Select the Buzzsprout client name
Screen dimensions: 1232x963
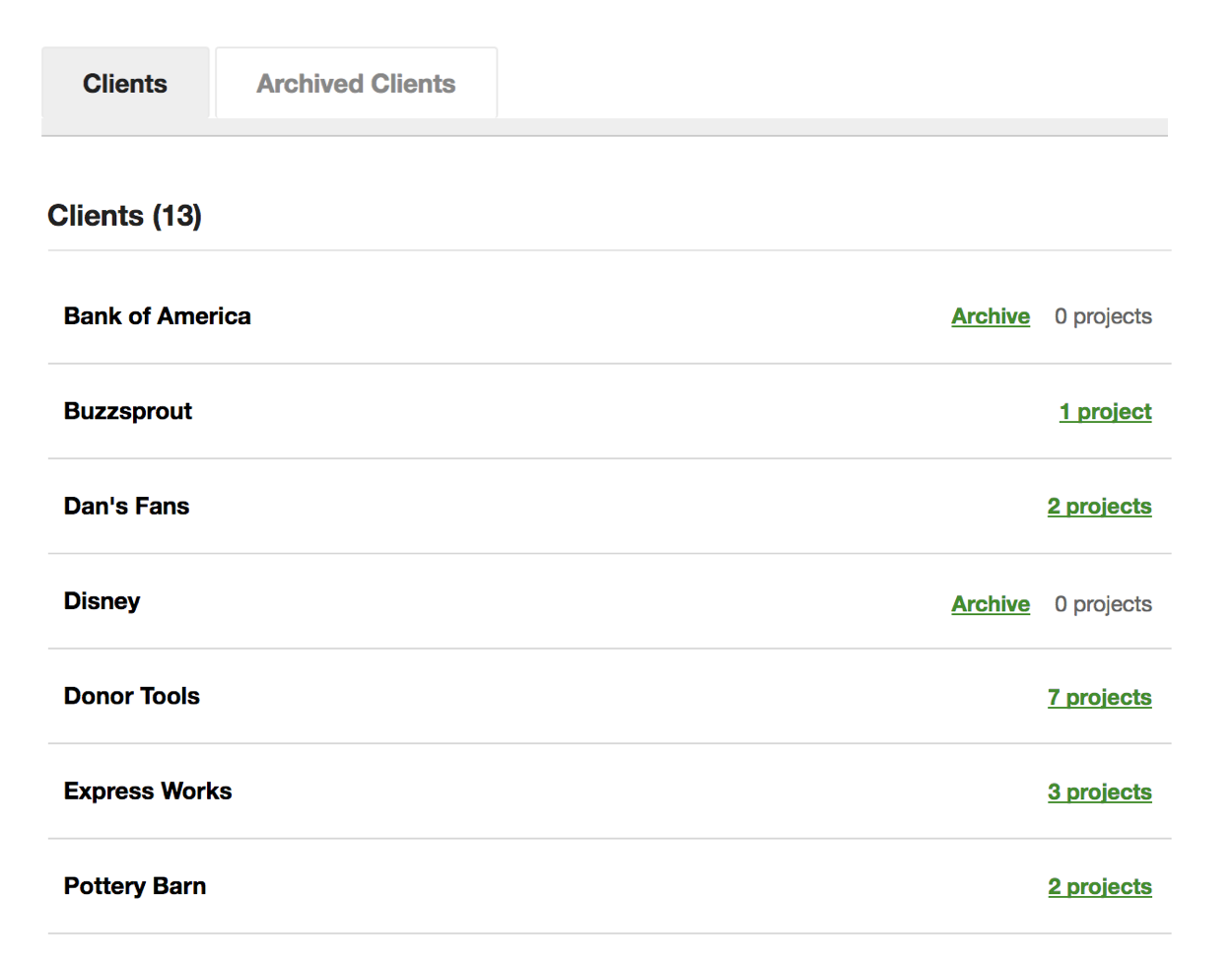click(x=127, y=411)
